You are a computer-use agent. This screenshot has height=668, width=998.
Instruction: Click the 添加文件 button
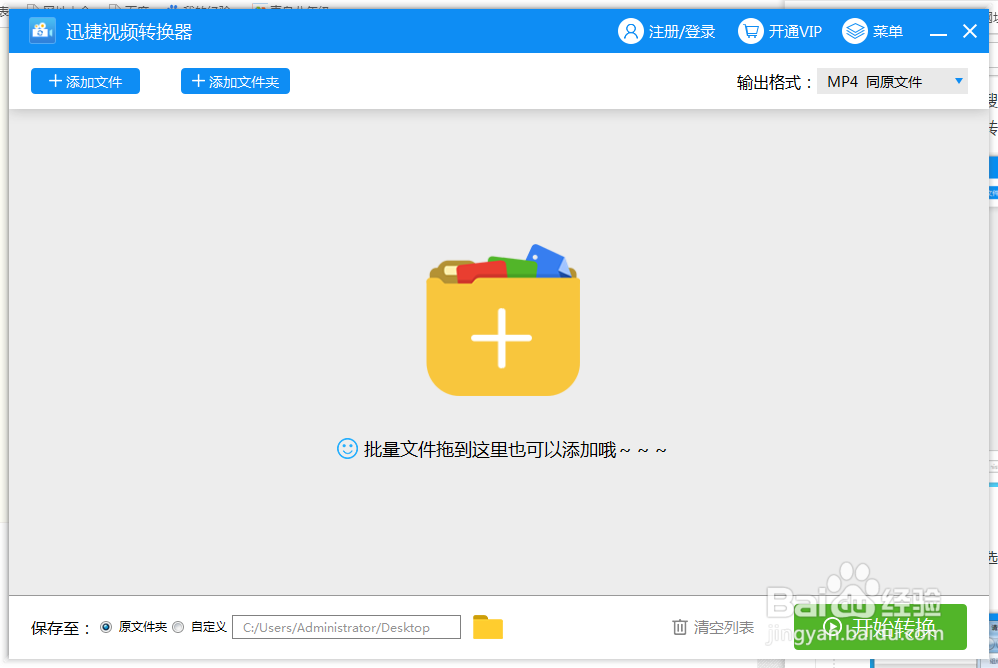[x=85, y=81]
